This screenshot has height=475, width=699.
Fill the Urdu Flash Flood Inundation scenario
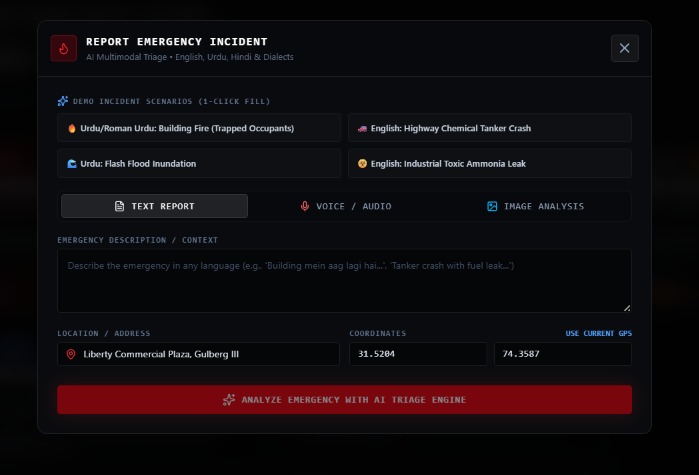coord(199,164)
